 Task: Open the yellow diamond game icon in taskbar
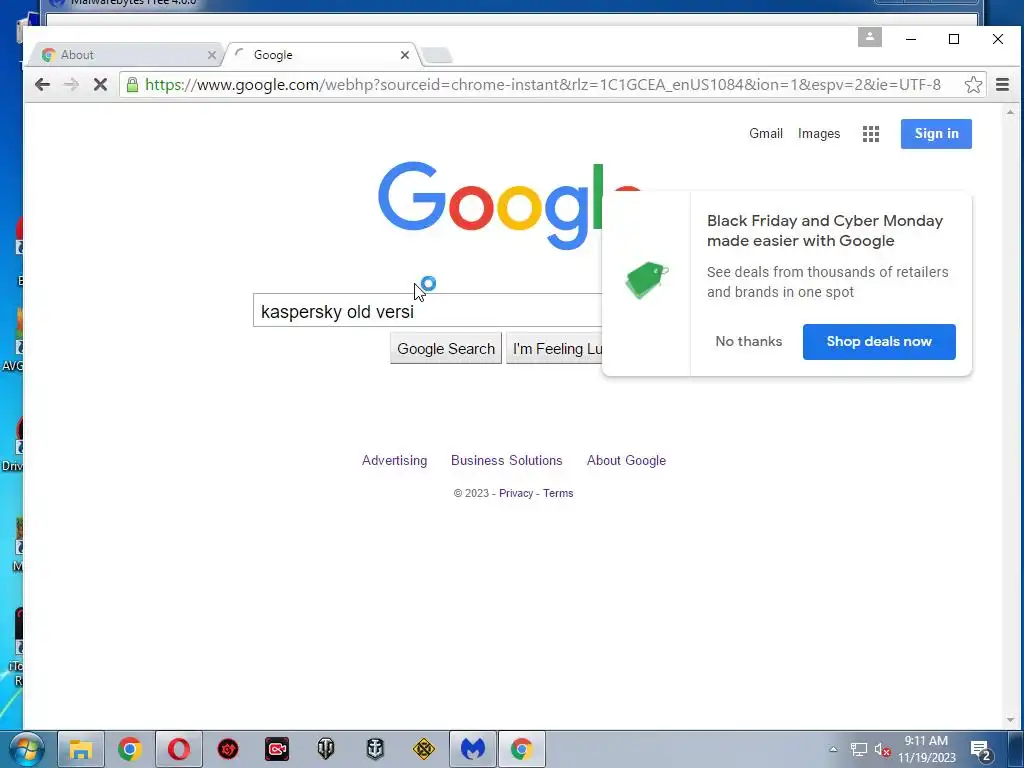pos(424,749)
